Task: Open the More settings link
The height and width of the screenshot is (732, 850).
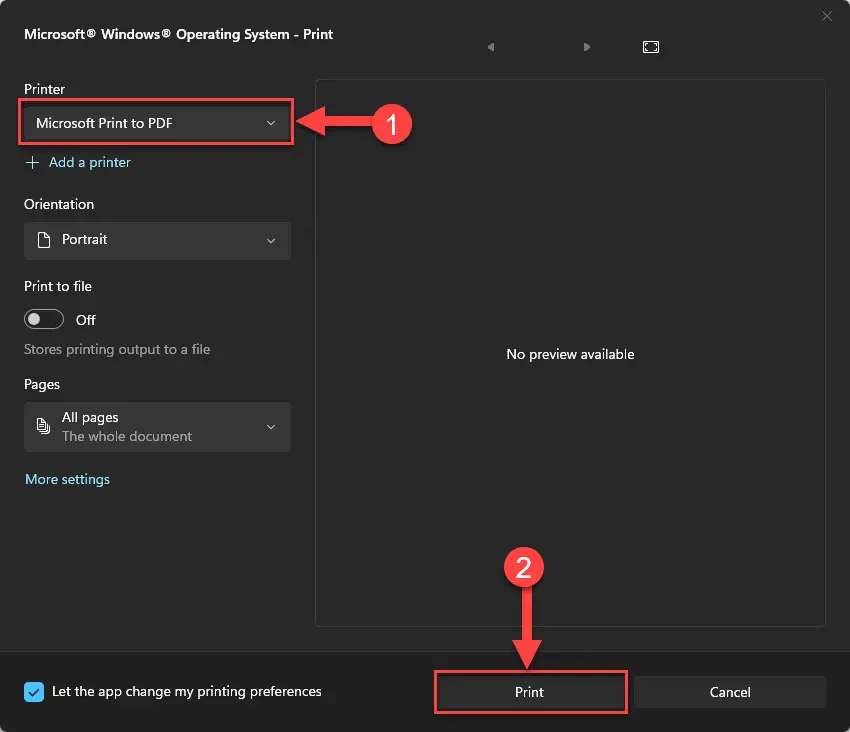Action: click(67, 479)
